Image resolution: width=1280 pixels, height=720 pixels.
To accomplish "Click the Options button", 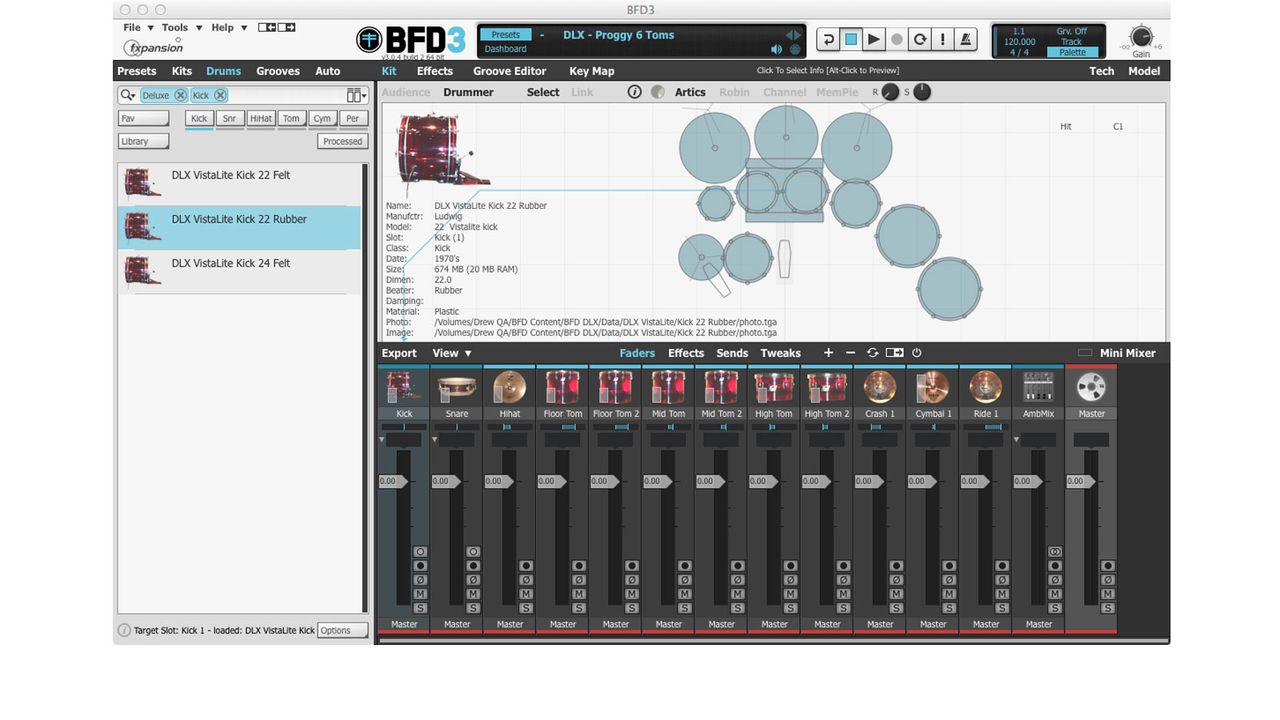I will pos(342,631).
